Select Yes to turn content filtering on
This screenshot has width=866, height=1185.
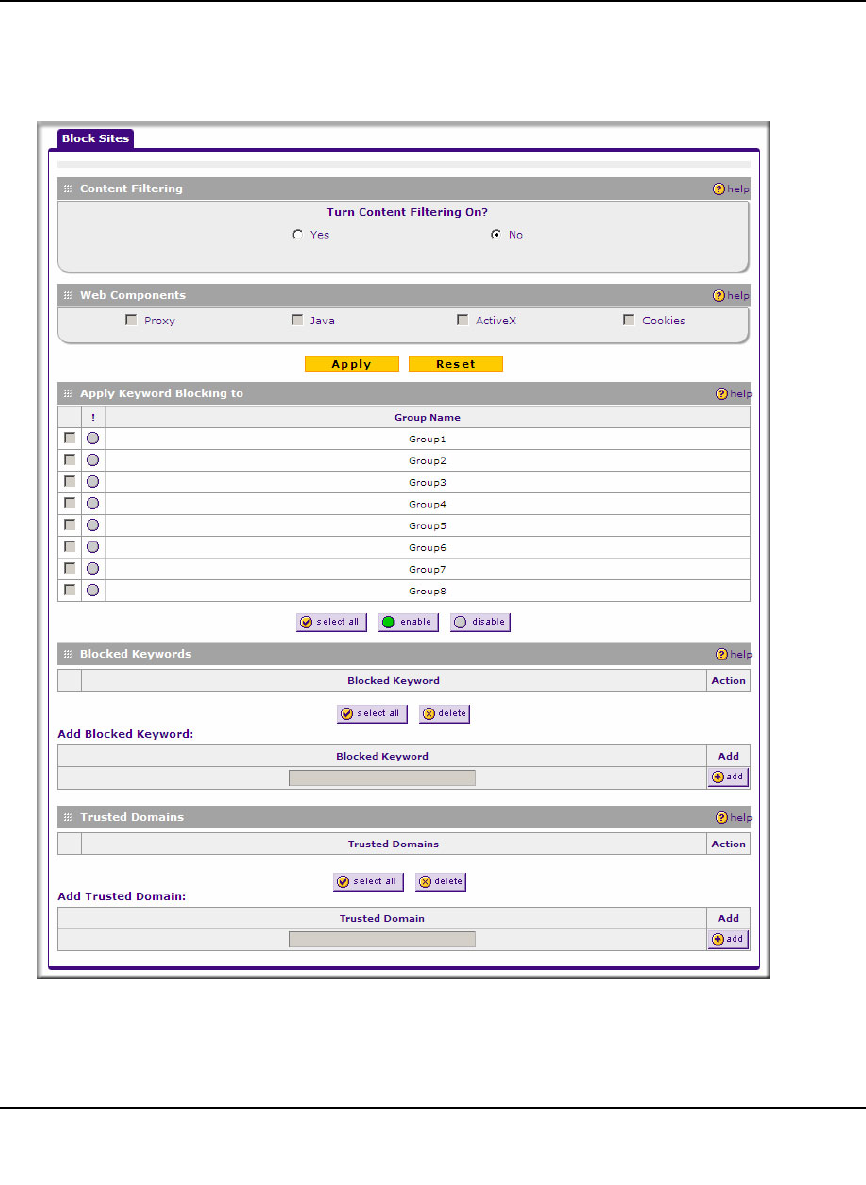[x=298, y=235]
